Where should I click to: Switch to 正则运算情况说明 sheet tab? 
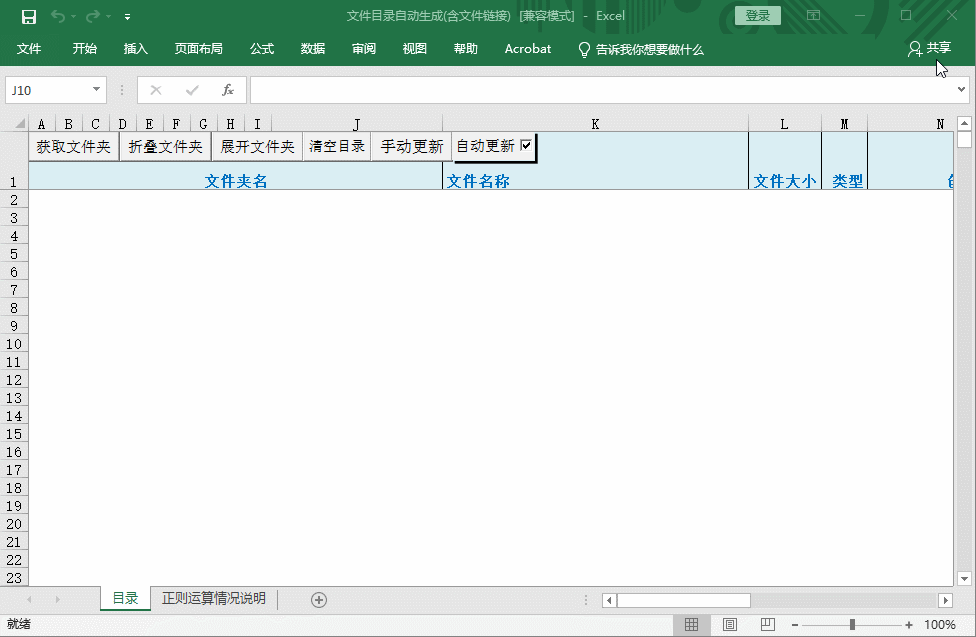(214, 599)
